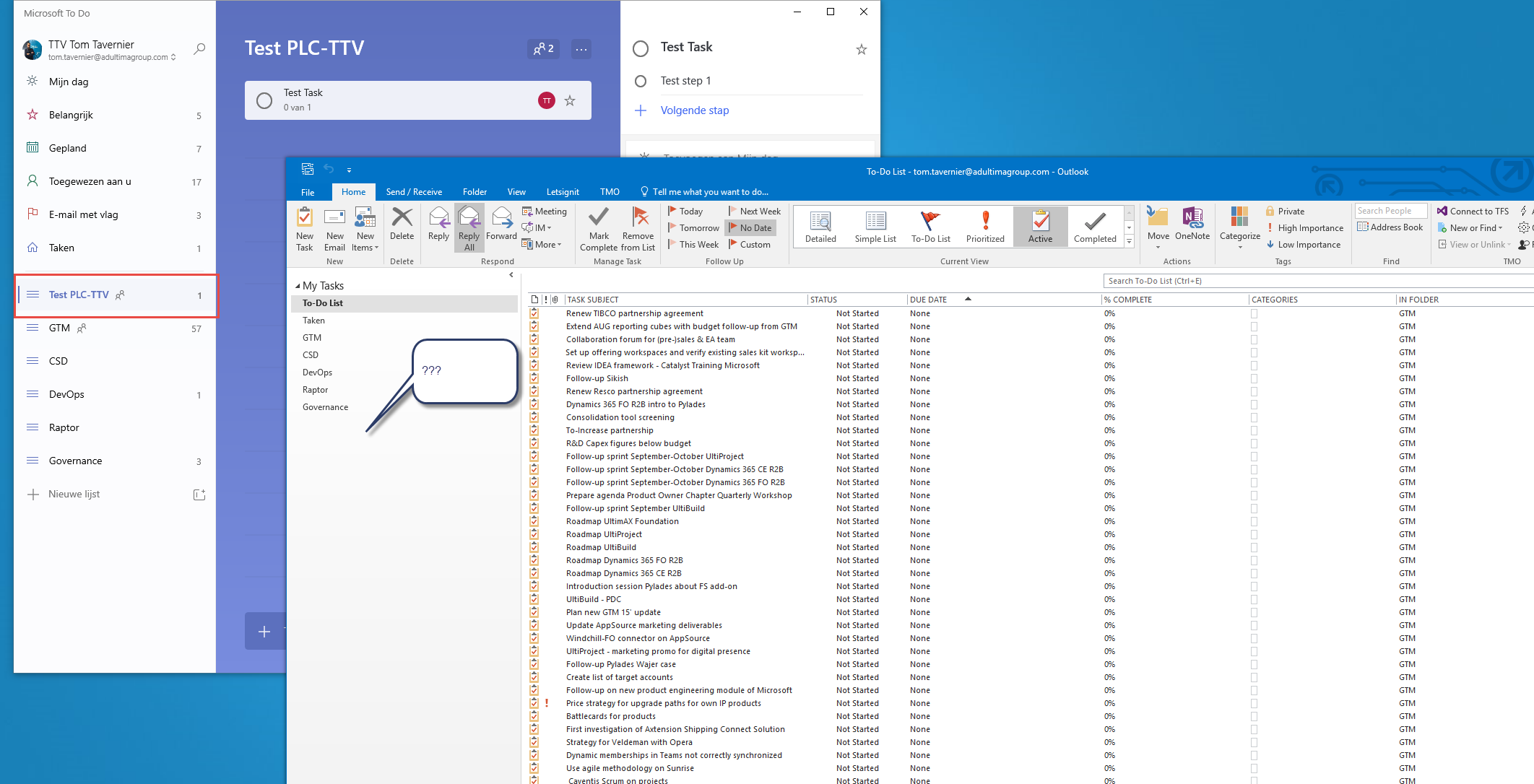This screenshot has height=784, width=1534.
Task: Click Search People field in Outlook
Action: (x=1390, y=211)
